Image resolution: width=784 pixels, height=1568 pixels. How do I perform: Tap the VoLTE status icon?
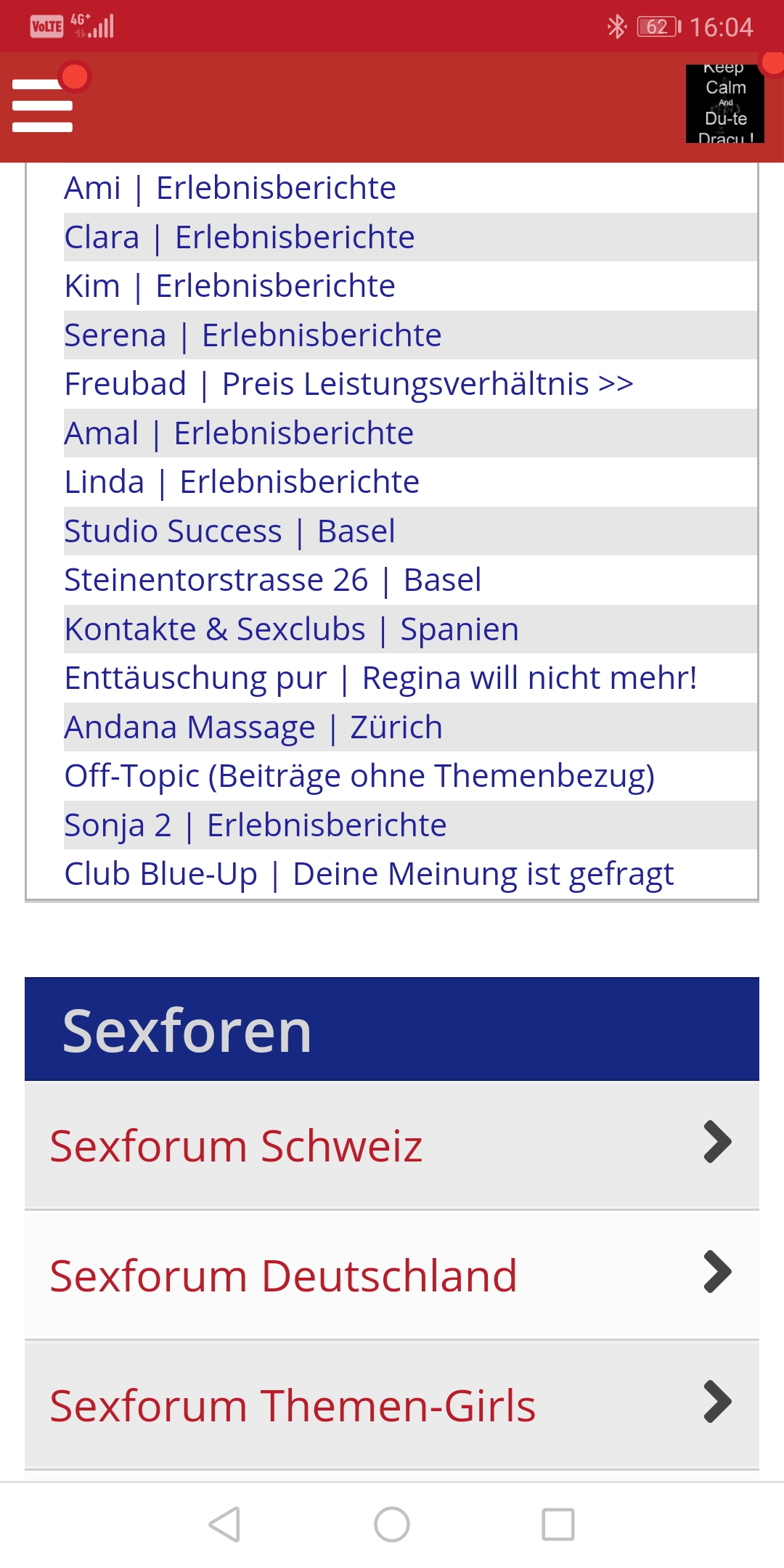click(x=46, y=27)
